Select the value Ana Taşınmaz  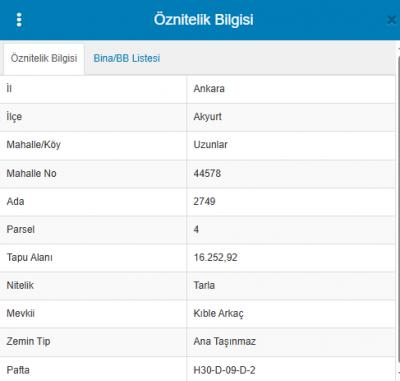[224, 341]
